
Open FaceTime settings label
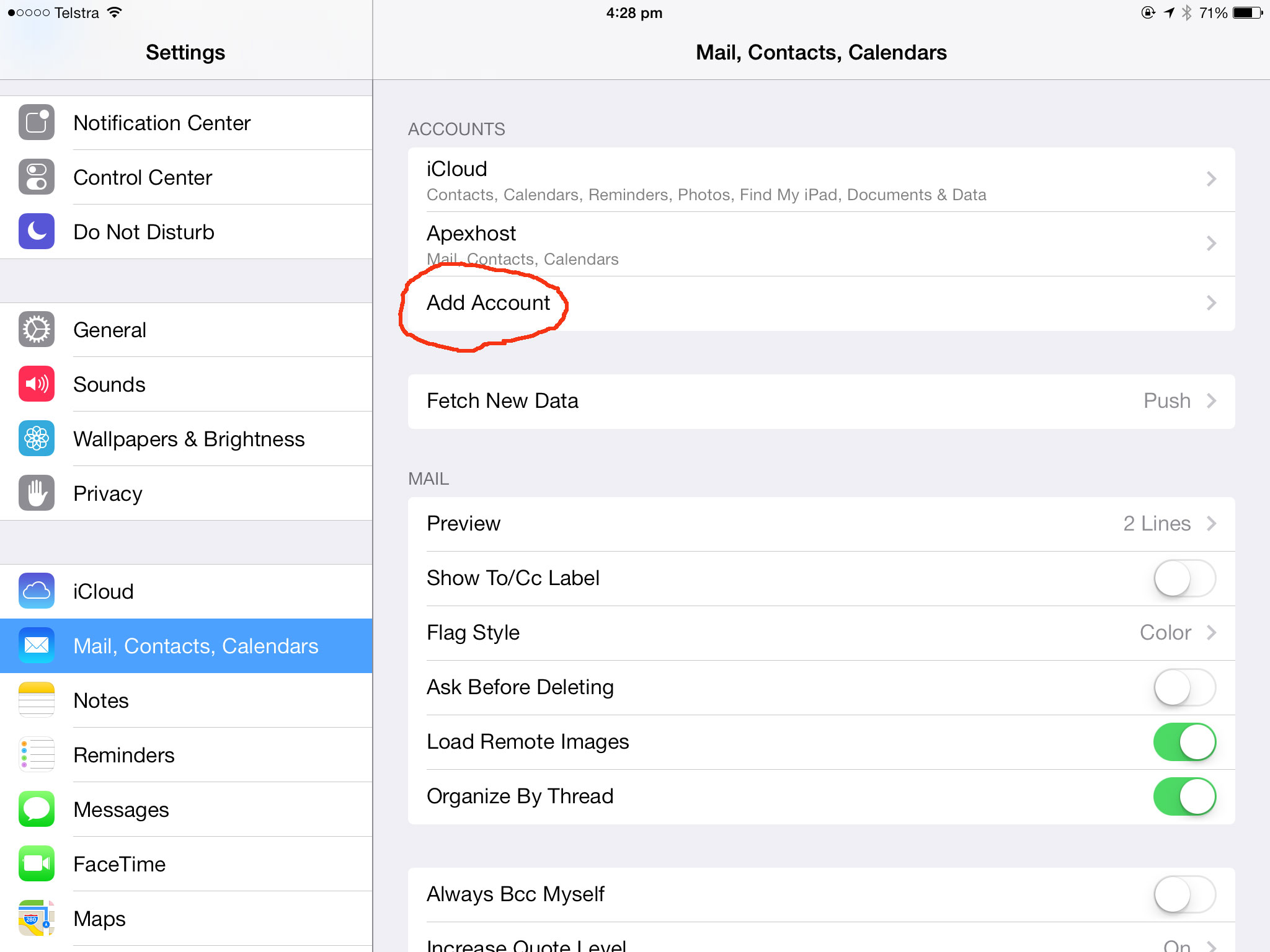tap(120, 864)
